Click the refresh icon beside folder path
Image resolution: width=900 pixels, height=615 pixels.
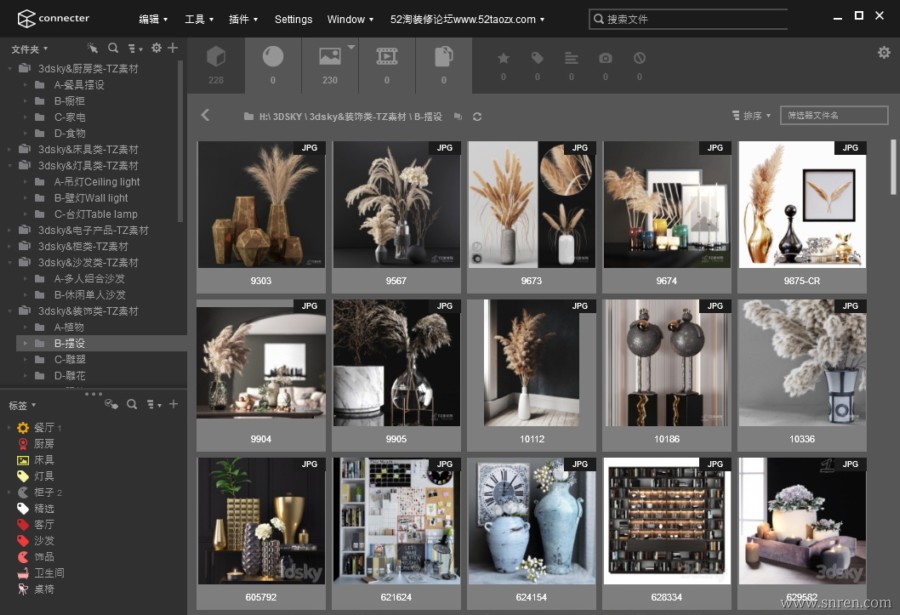477,117
